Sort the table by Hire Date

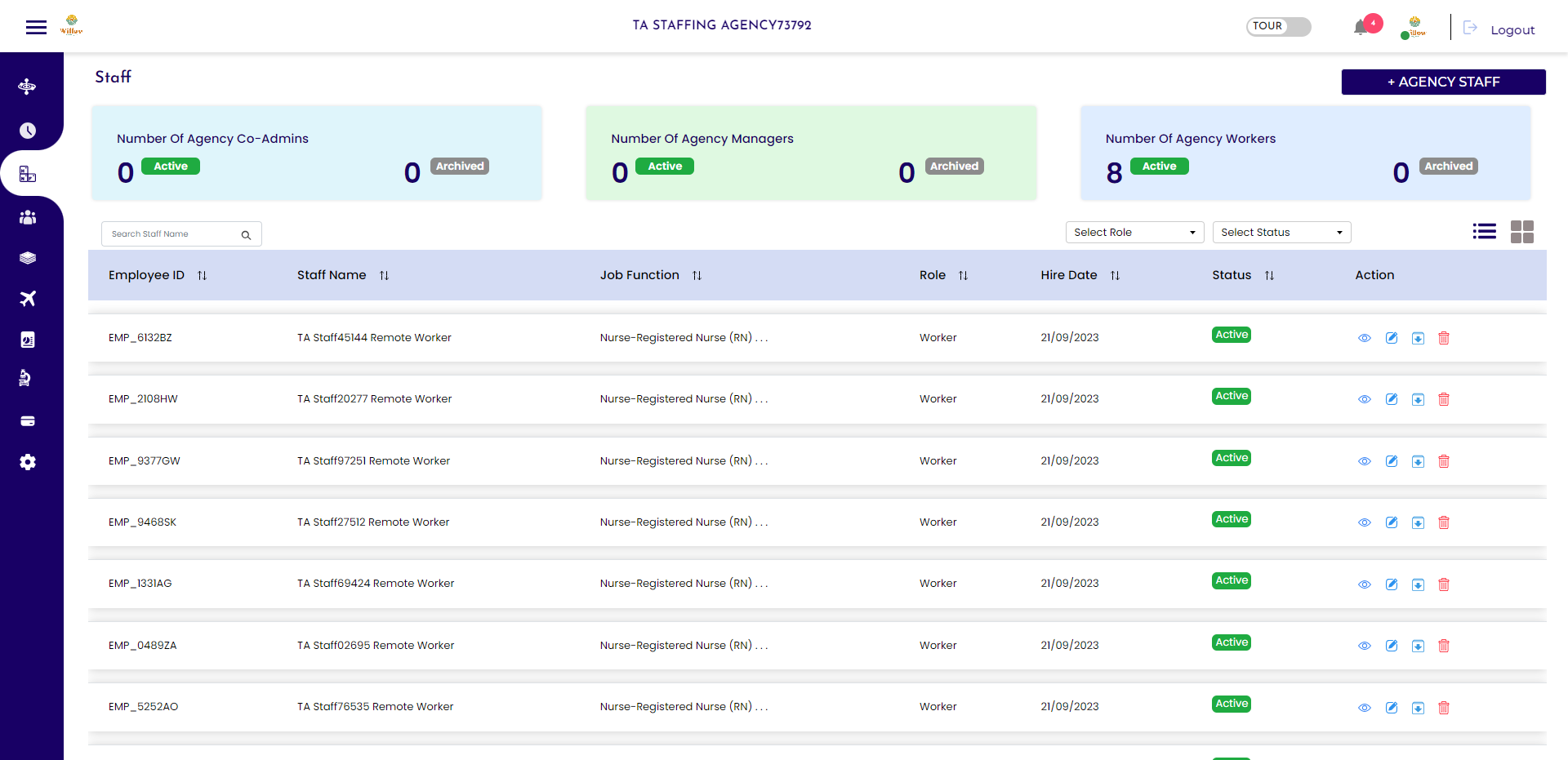pos(1116,275)
